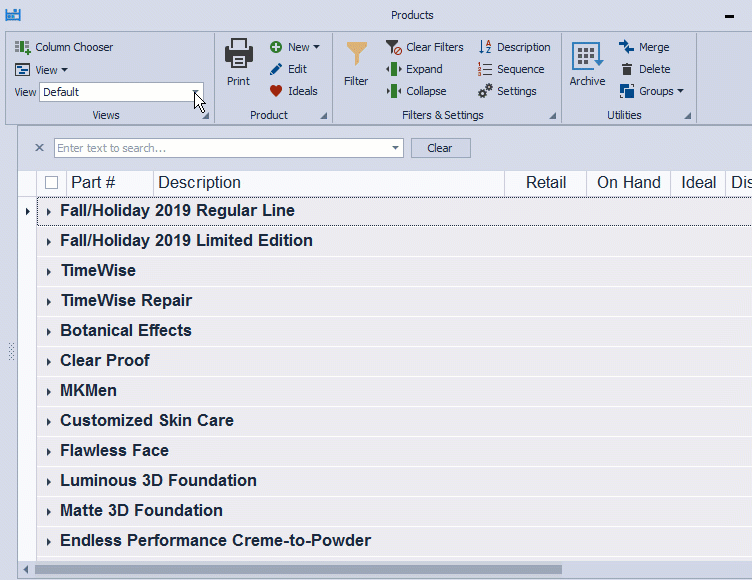Expand the TimeWise Repair group
Screen dimensions: 752x580
[48, 302]
